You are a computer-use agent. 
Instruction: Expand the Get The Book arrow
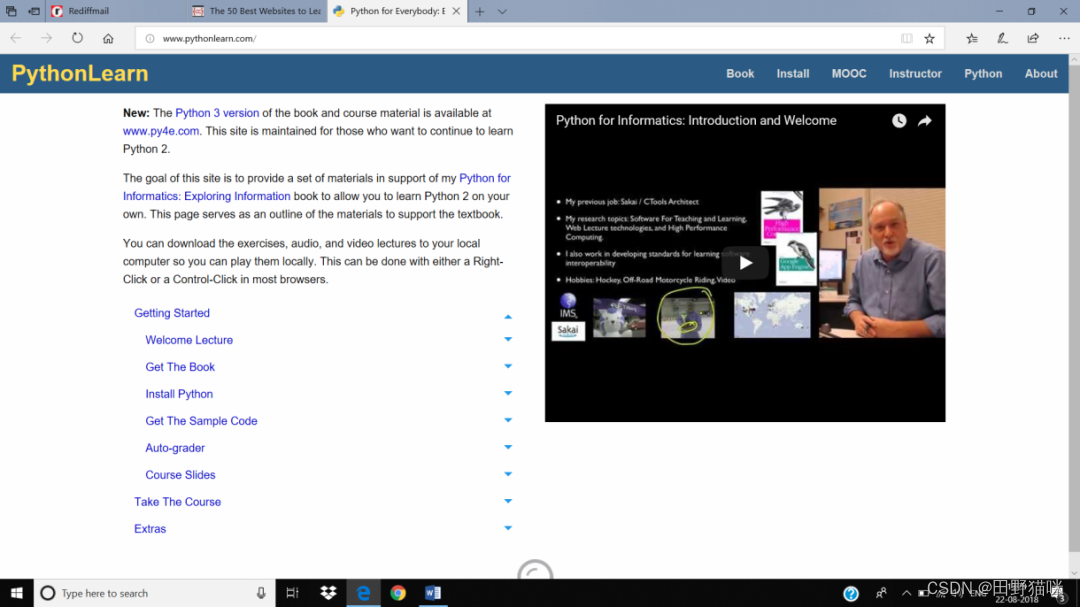tap(508, 367)
